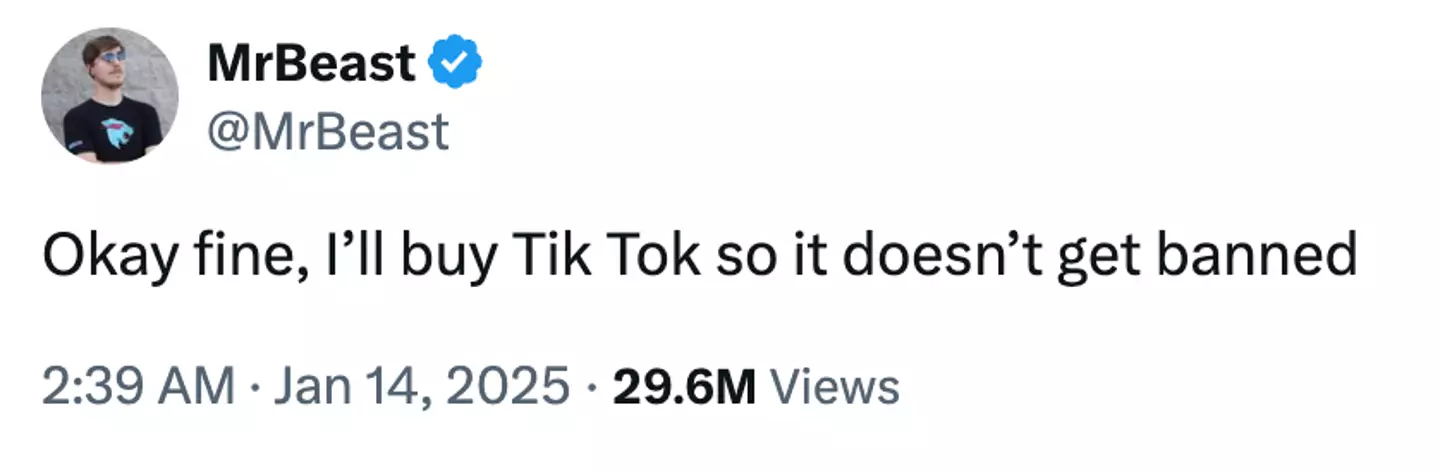Click the 29.6M view count
1440x474 pixels.
pyautogui.click(x=684, y=387)
